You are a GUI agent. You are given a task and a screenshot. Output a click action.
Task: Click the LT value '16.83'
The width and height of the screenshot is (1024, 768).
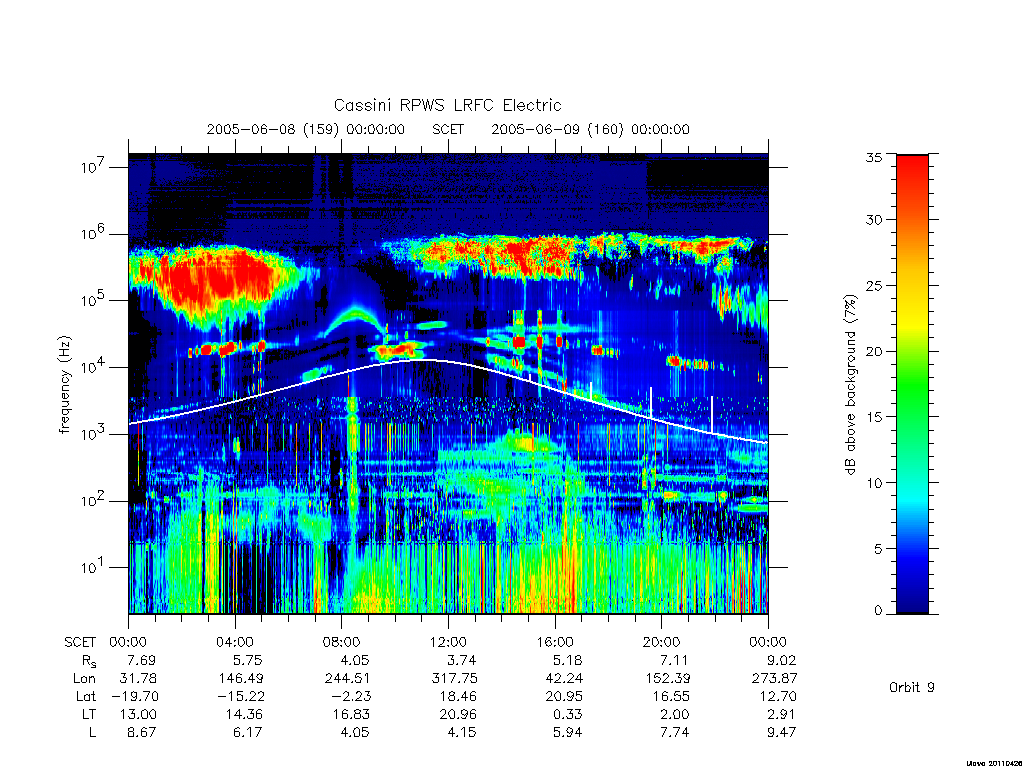[351, 714]
